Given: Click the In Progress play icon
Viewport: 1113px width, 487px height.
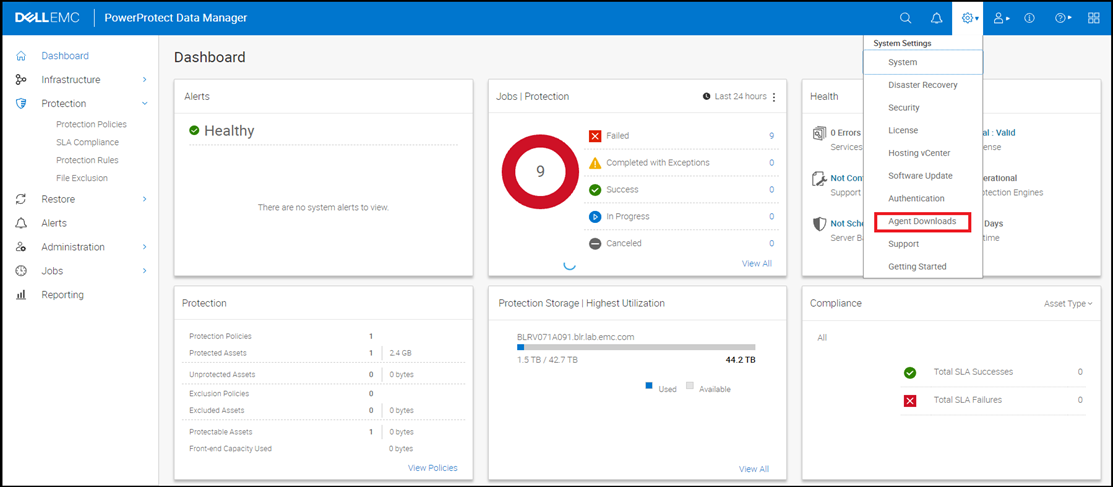Looking at the screenshot, I should [595, 217].
